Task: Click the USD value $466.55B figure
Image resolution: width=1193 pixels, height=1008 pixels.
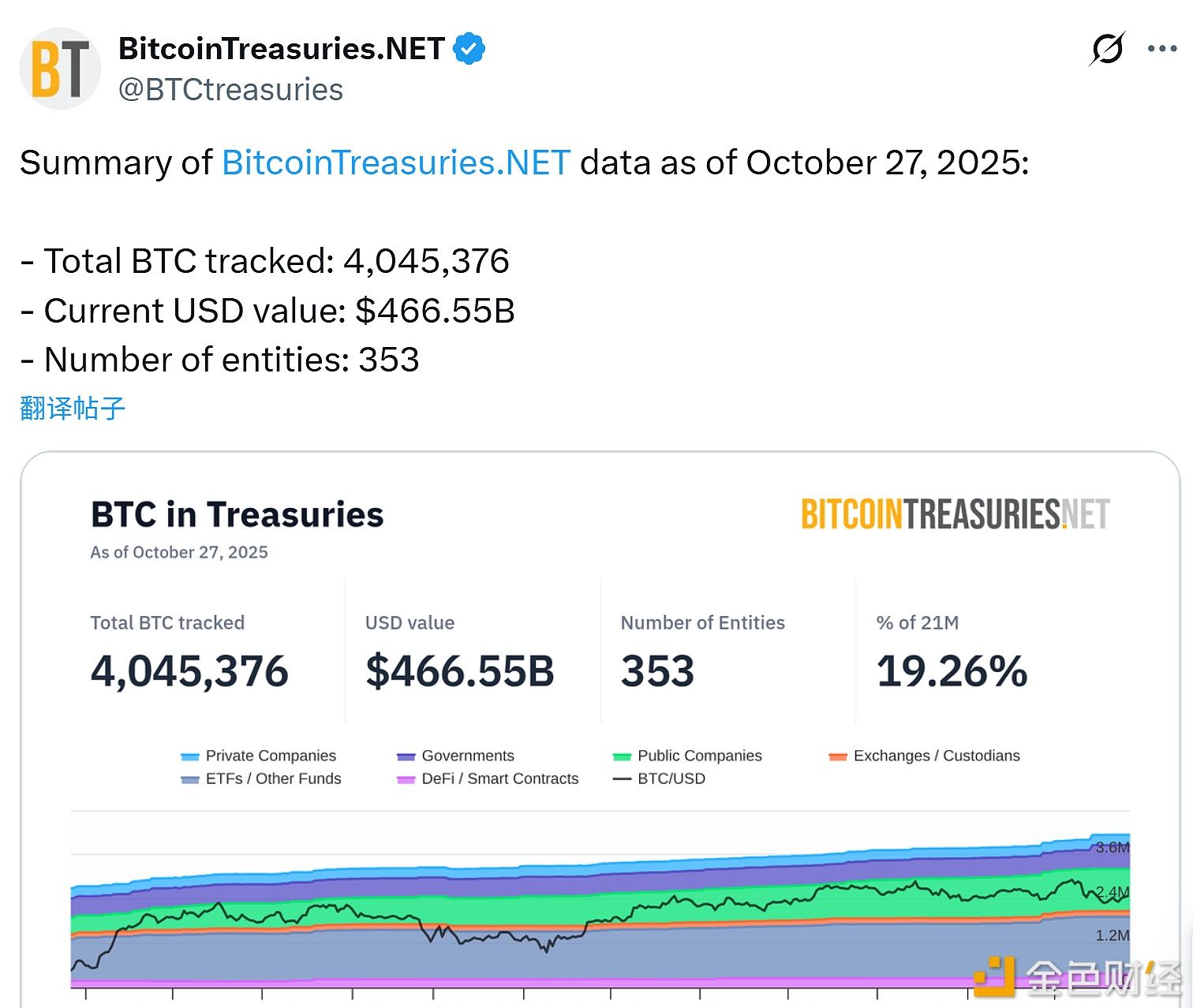Action: [x=460, y=671]
